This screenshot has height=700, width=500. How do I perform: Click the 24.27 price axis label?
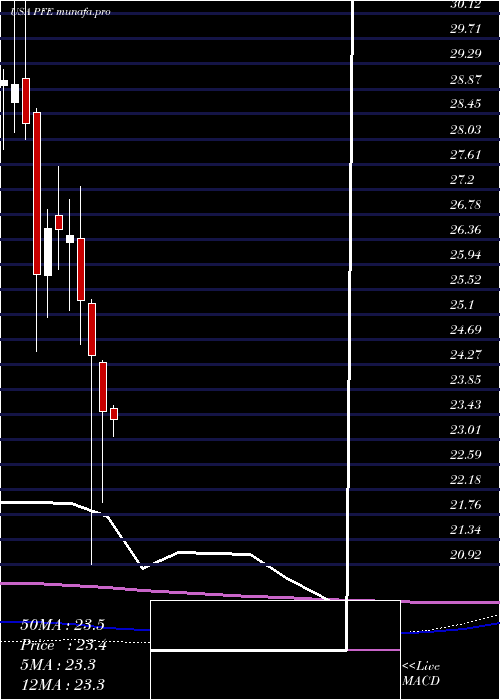coord(466,354)
